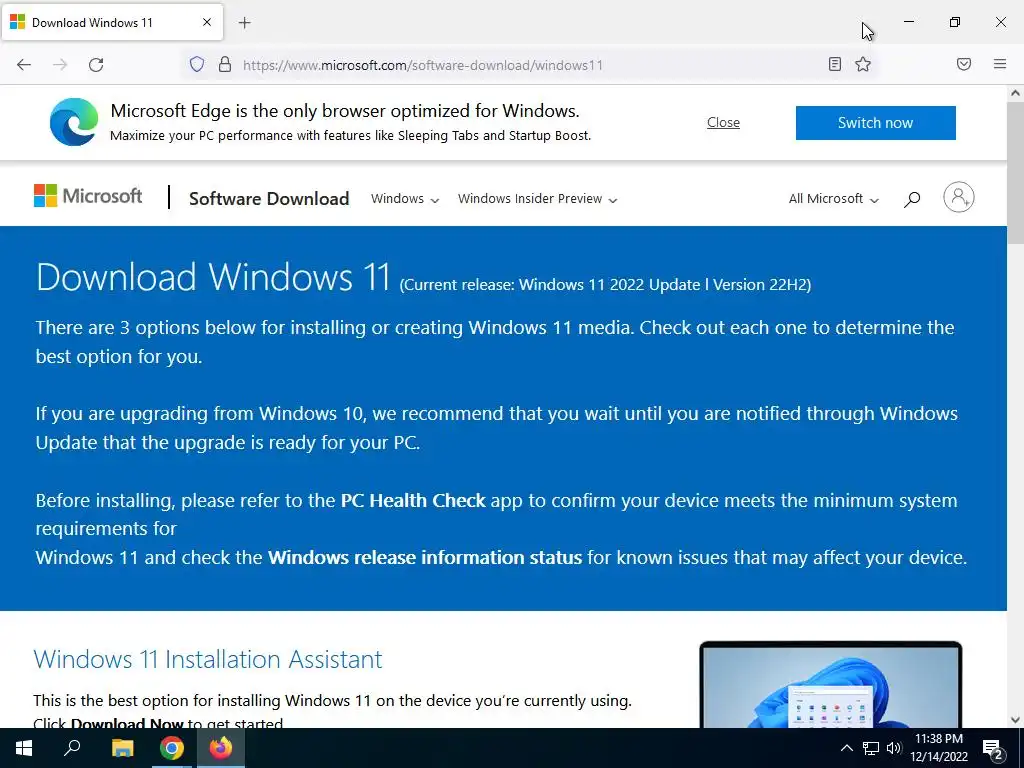Click the Windows 11 Installation Assistant heading

click(x=208, y=659)
